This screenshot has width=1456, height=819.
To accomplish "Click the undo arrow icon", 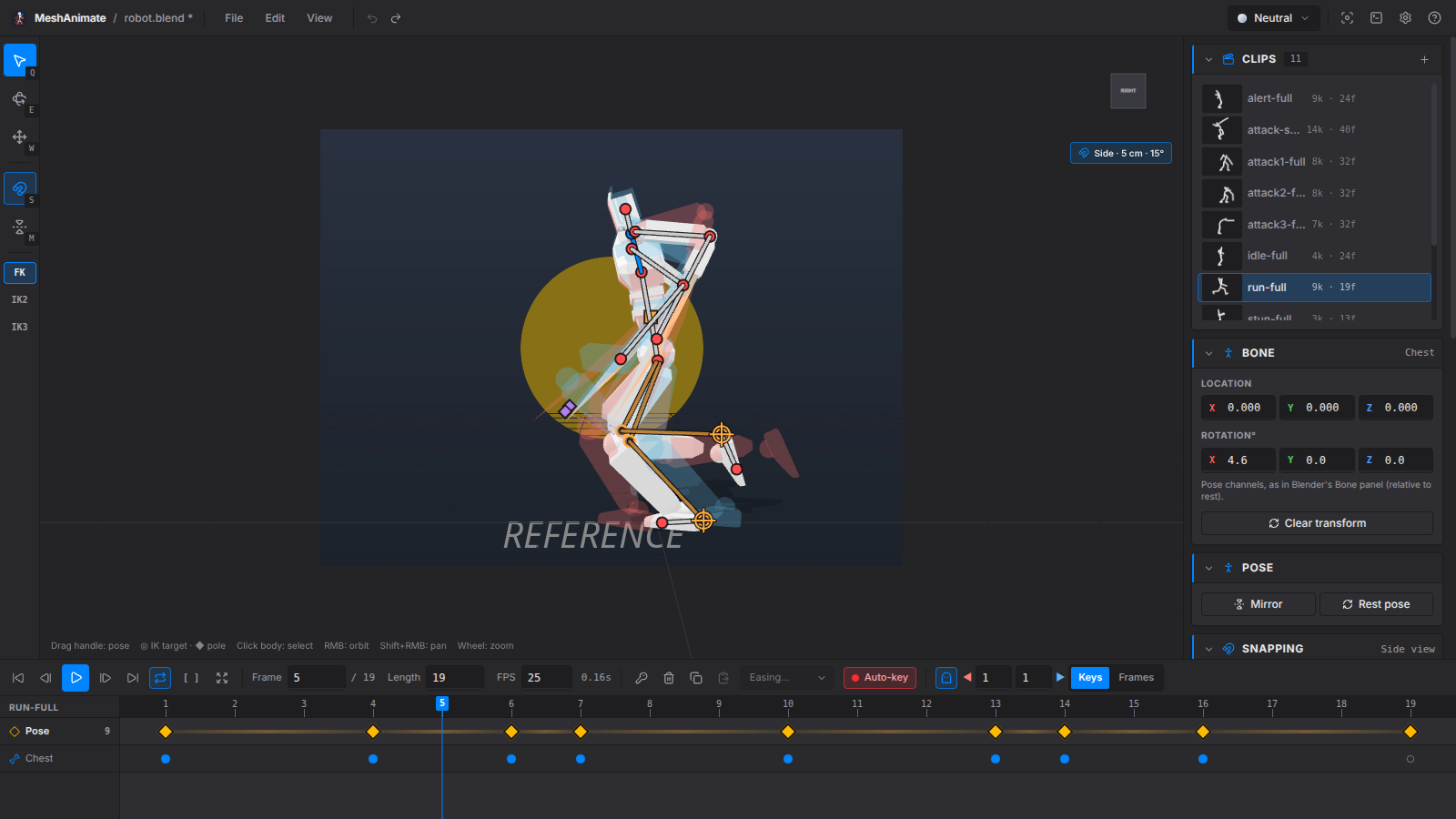I will point(372,18).
